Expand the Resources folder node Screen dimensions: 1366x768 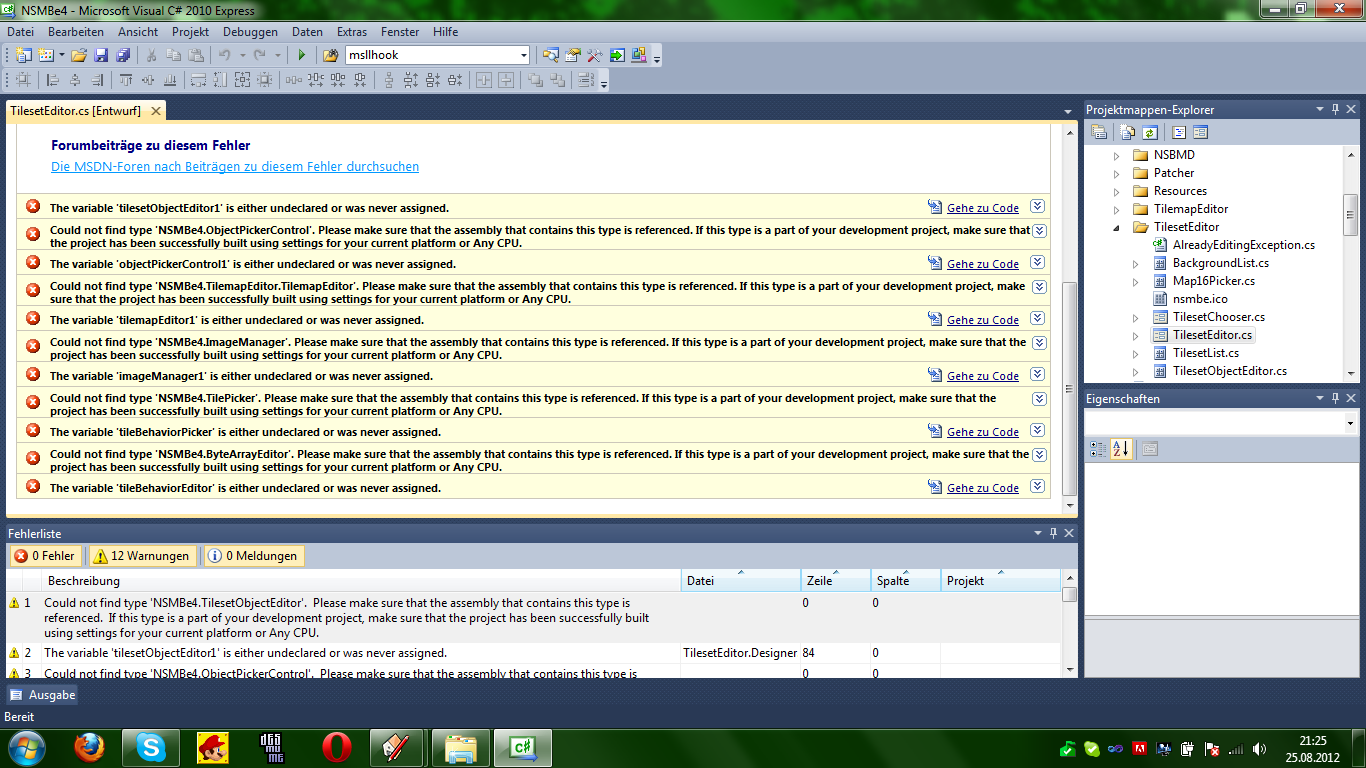(1117, 191)
